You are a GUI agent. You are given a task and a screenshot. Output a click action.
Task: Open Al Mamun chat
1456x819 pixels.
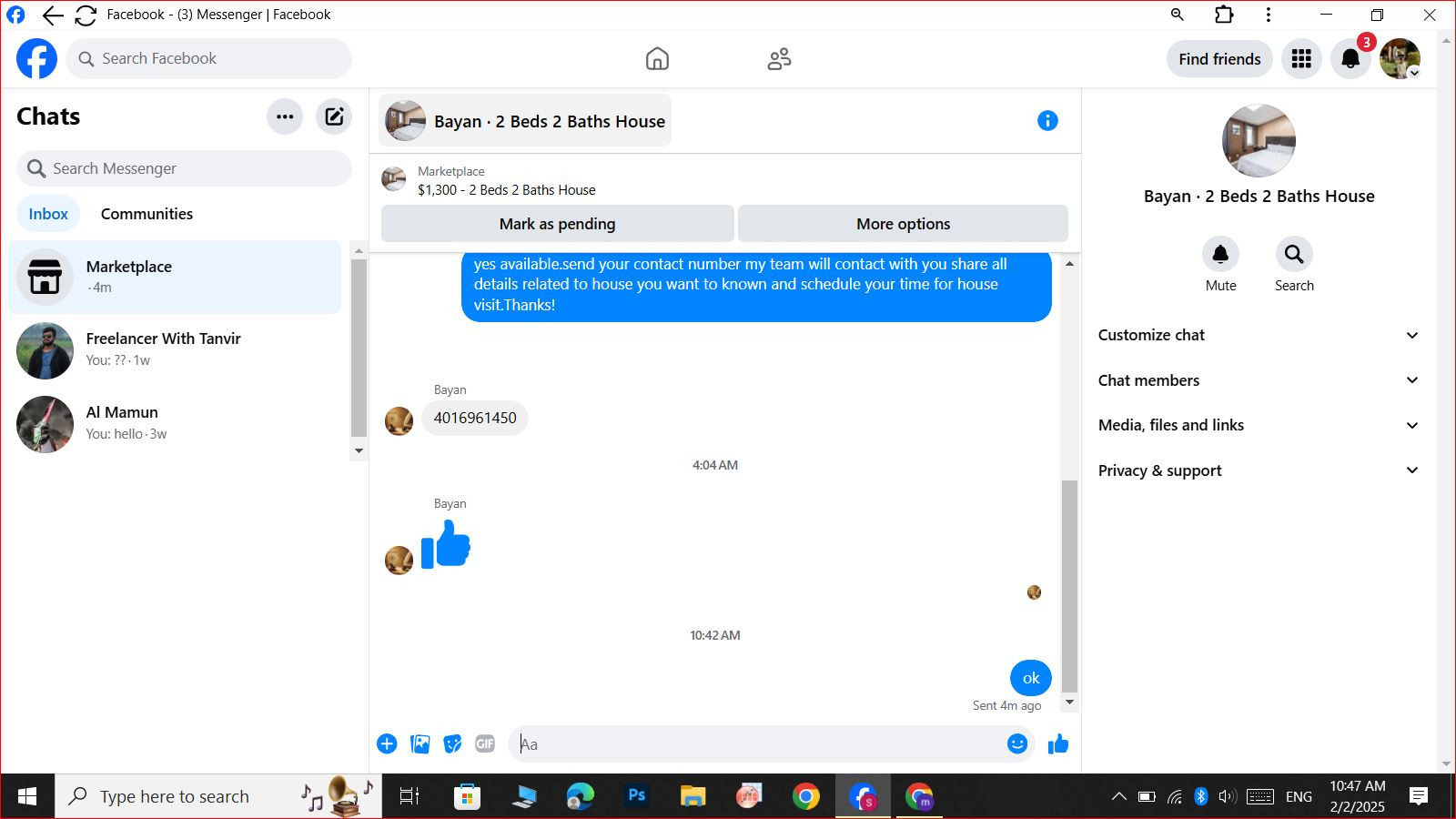175,424
